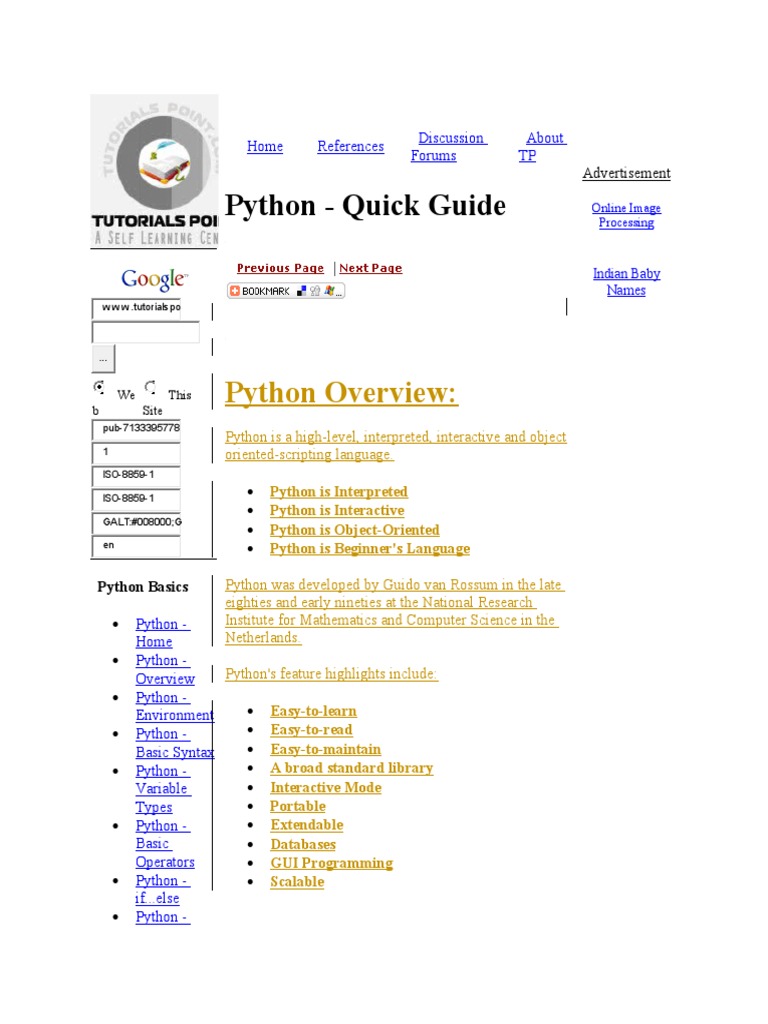Click 'Databases' feature item

point(303,845)
